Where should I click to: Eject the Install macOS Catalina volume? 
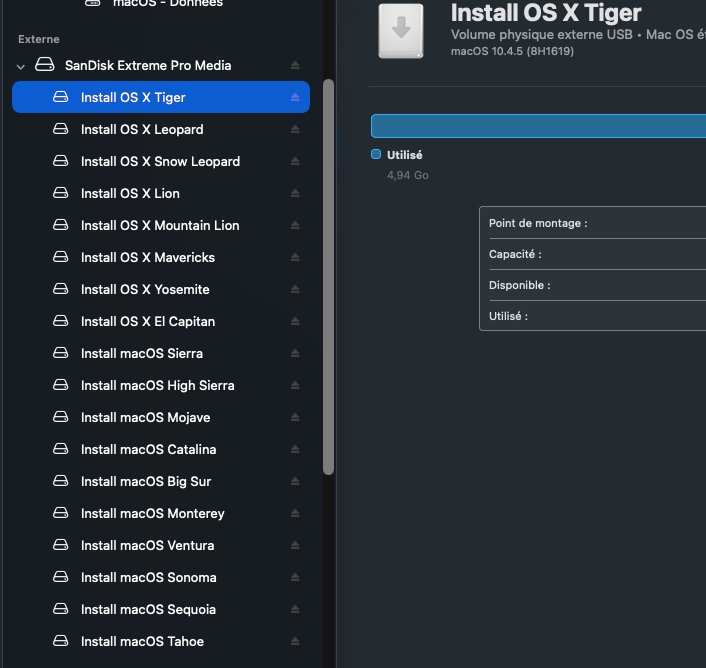(x=295, y=449)
